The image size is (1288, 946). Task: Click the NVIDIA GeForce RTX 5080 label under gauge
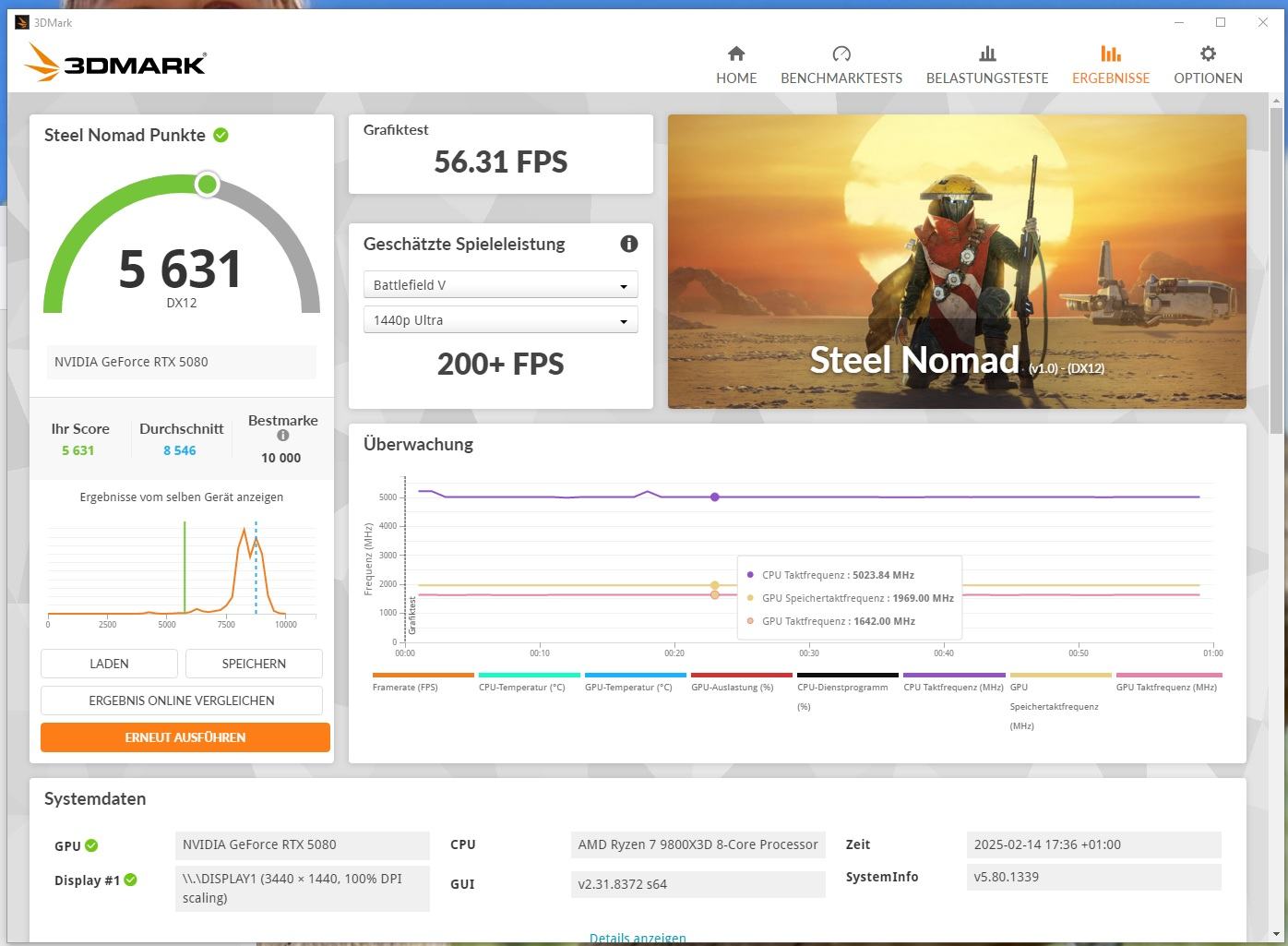pos(182,362)
